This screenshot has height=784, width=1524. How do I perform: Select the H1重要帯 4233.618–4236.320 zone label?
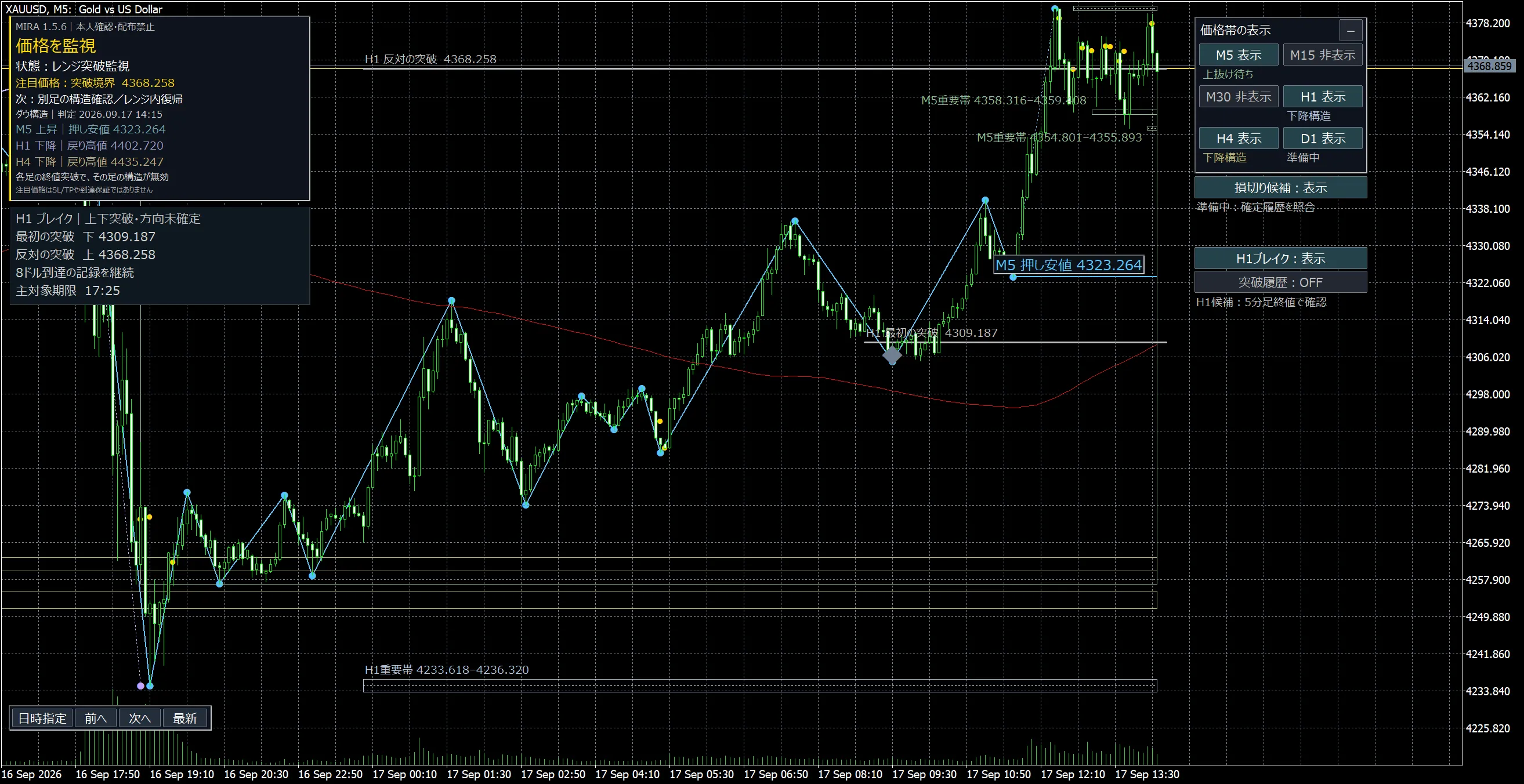coord(447,670)
